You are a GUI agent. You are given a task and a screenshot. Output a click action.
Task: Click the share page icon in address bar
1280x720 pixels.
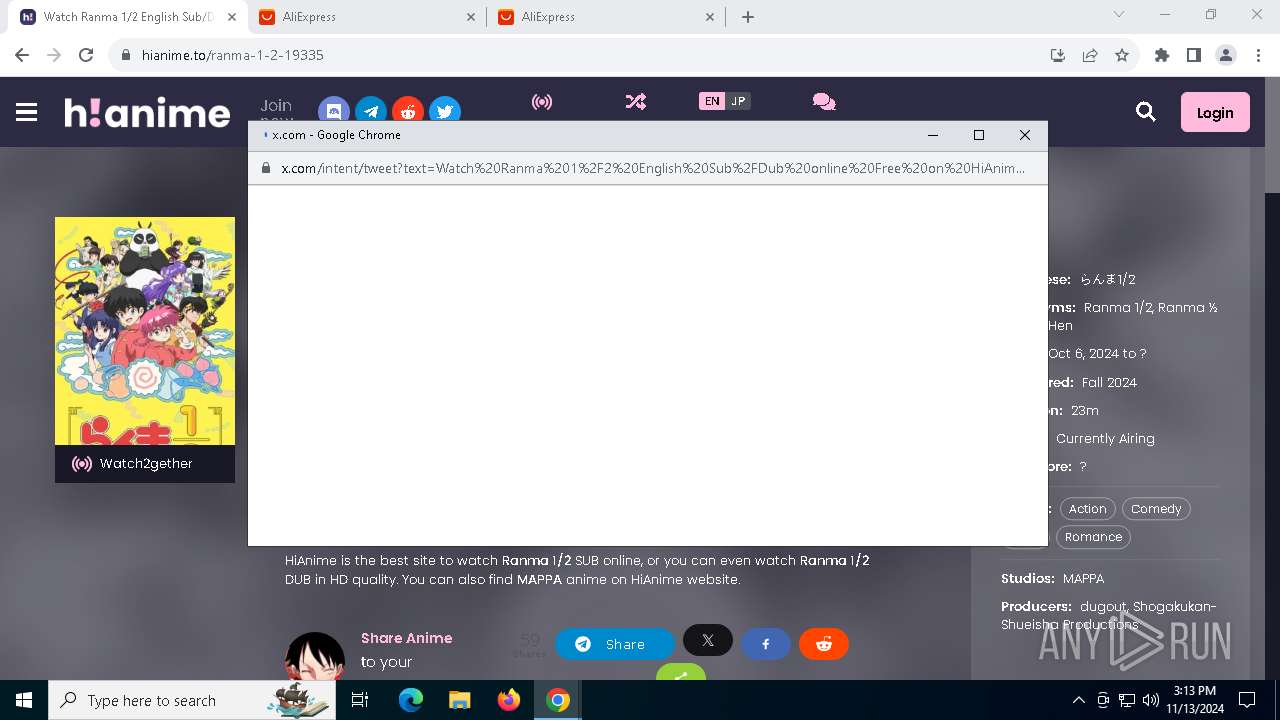click(x=1090, y=55)
